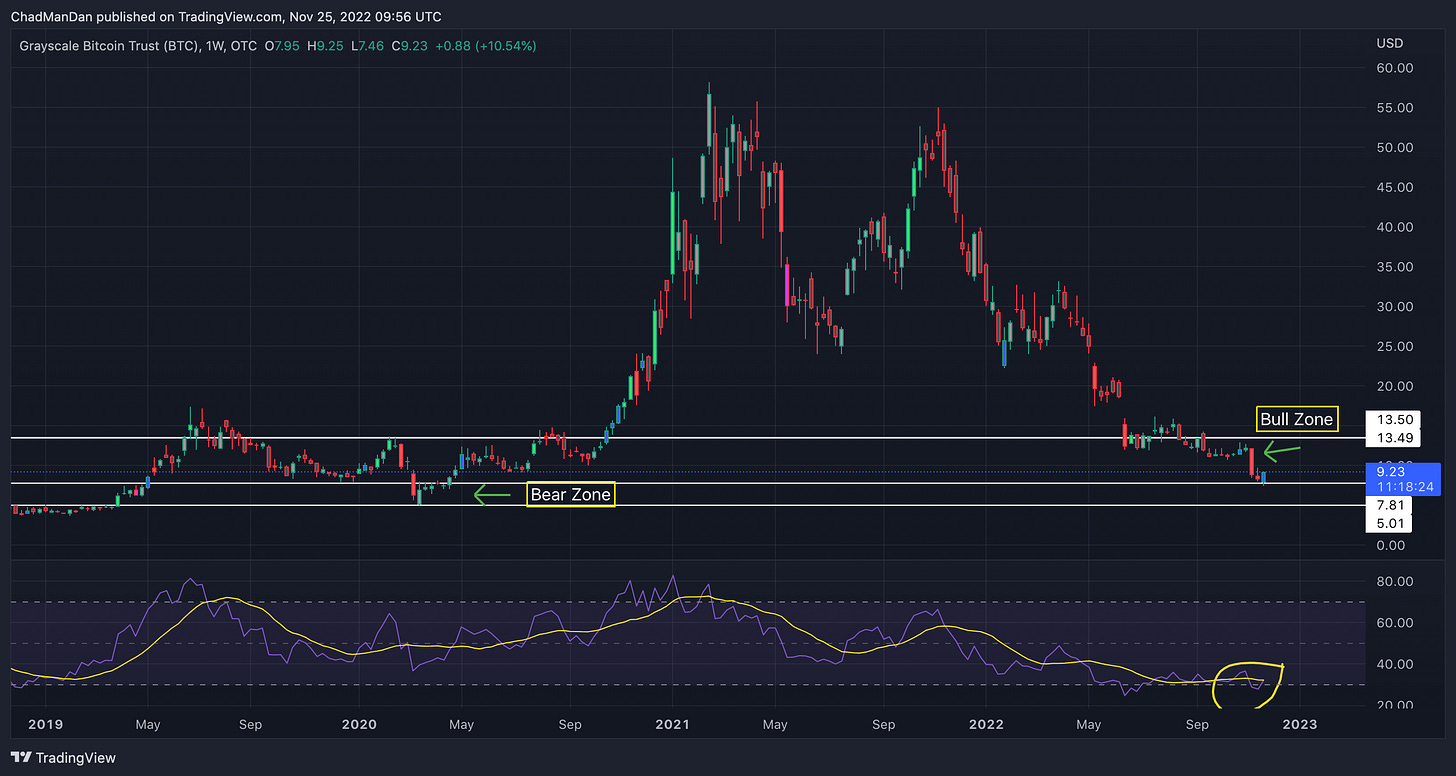This screenshot has width=1456, height=776.
Task: Click the 2023 marker on time axis
Action: point(1298,722)
